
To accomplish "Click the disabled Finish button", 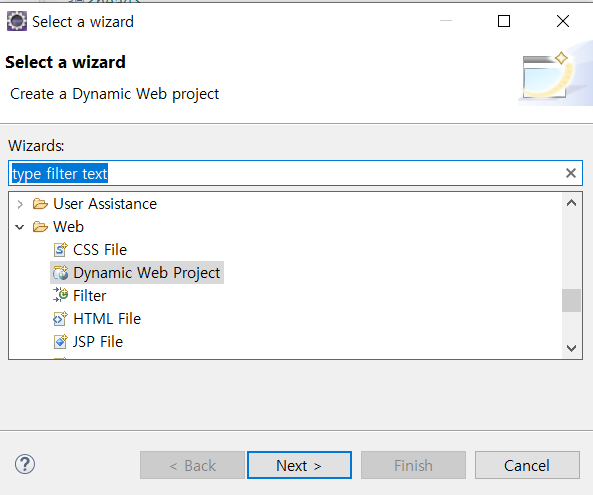I will pos(413,465).
